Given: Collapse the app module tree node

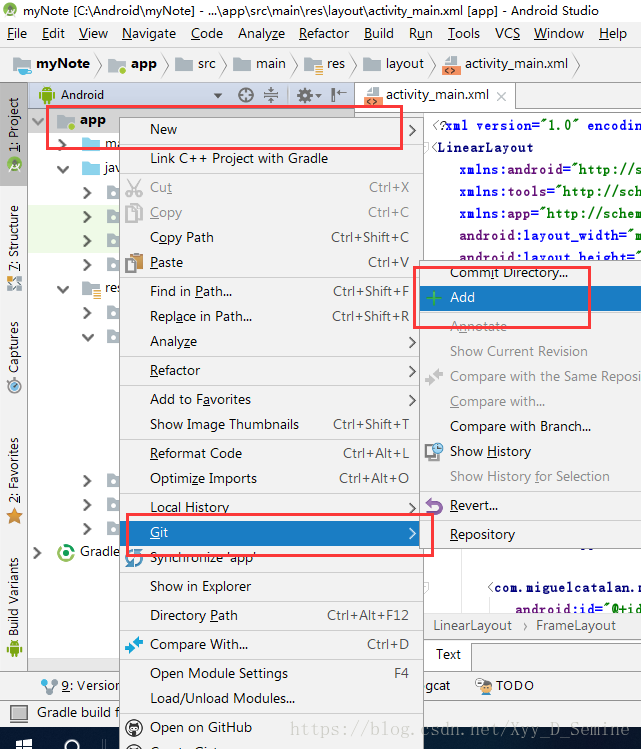Looking at the screenshot, I should pyautogui.click(x=38, y=121).
